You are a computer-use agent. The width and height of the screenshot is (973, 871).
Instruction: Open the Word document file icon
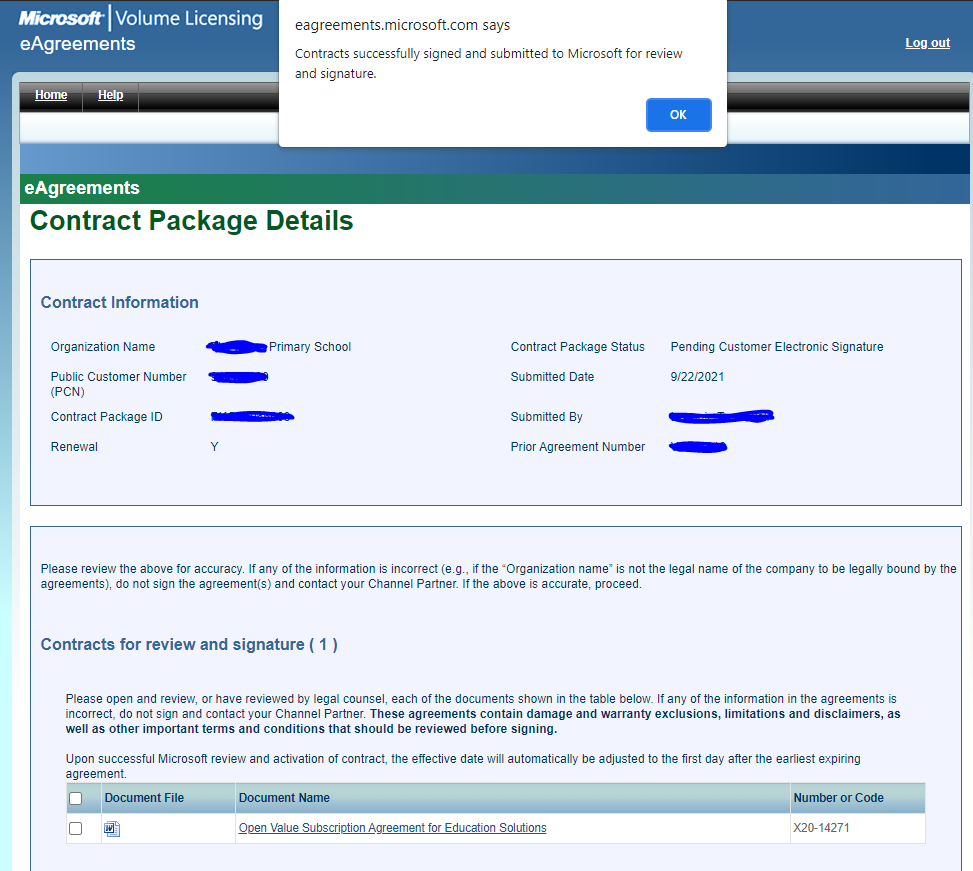[x=112, y=829]
